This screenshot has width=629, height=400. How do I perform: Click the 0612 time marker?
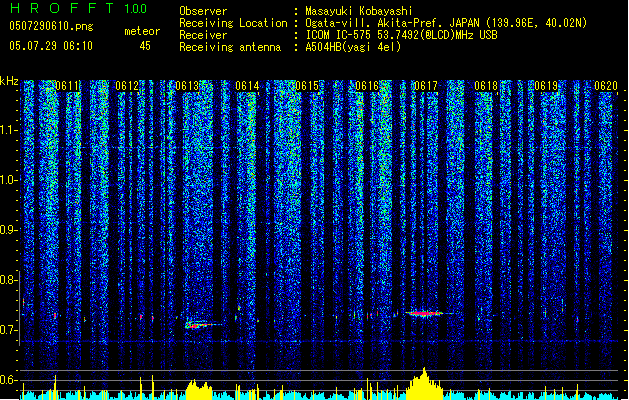pos(127,86)
